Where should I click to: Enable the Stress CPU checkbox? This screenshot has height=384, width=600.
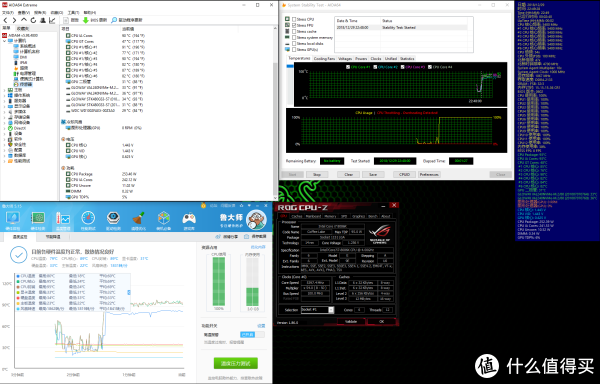pos(294,19)
